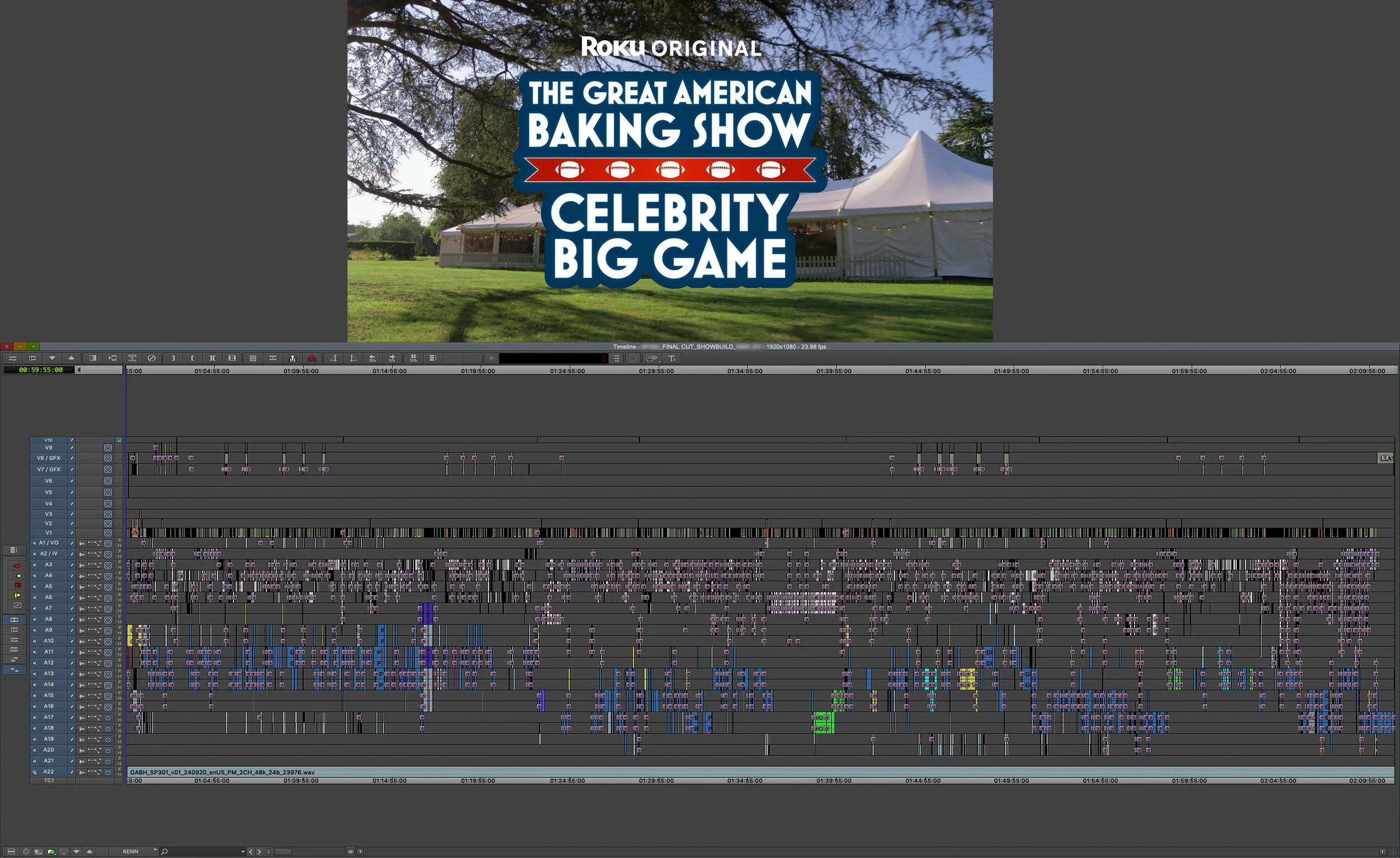Open the search field dropdown arrow

tap(243, 852)
